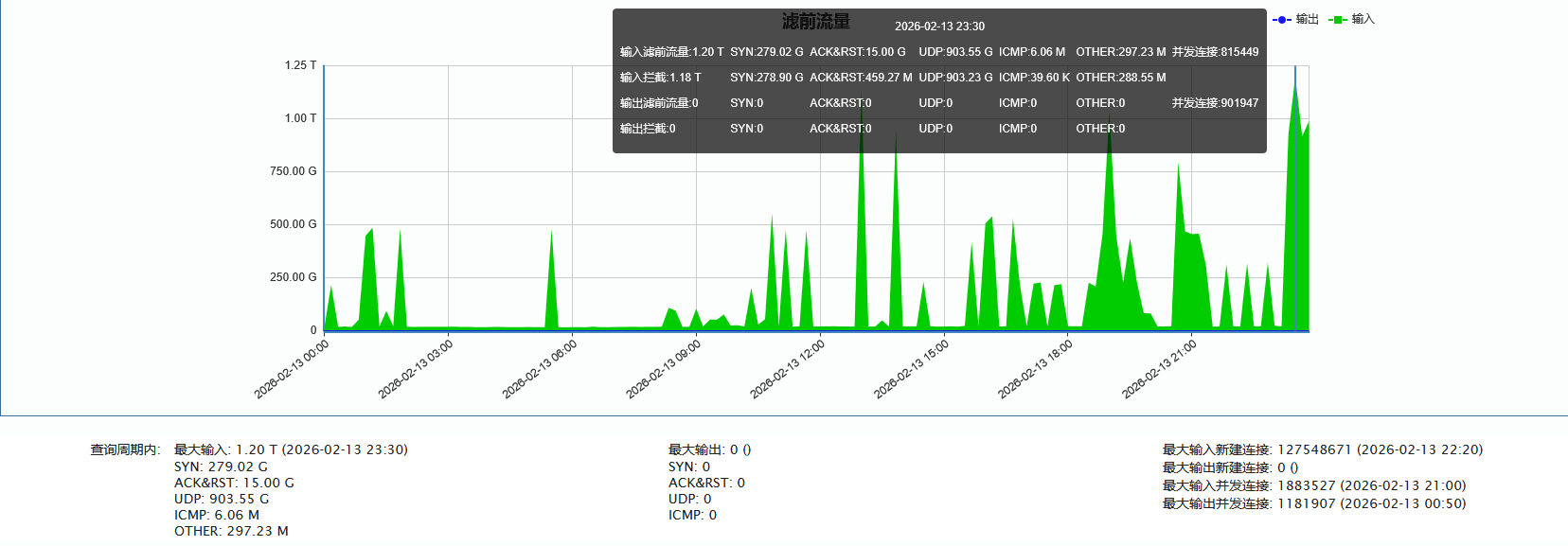Click the 输入拦截:1.18 T tooltip entry

point(661,78)
